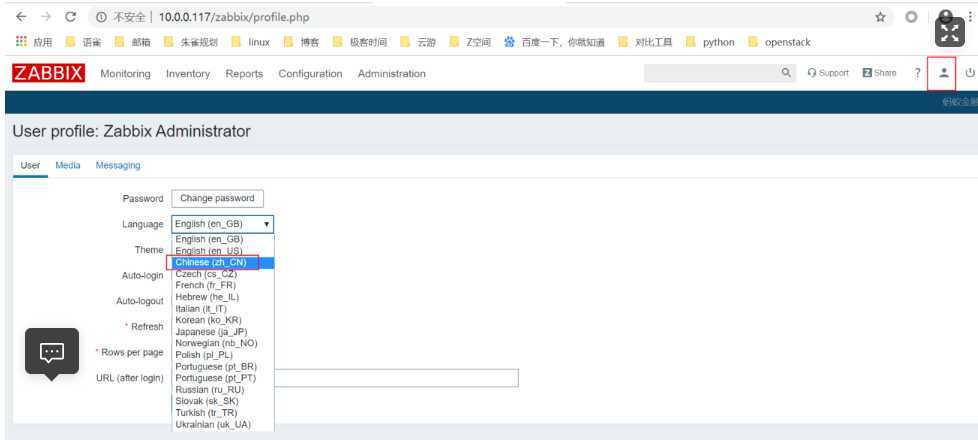The image size is (978, 440).
Task: Choose Portuguese (pt_PT) language option
Action: click(x=223, y=378)
